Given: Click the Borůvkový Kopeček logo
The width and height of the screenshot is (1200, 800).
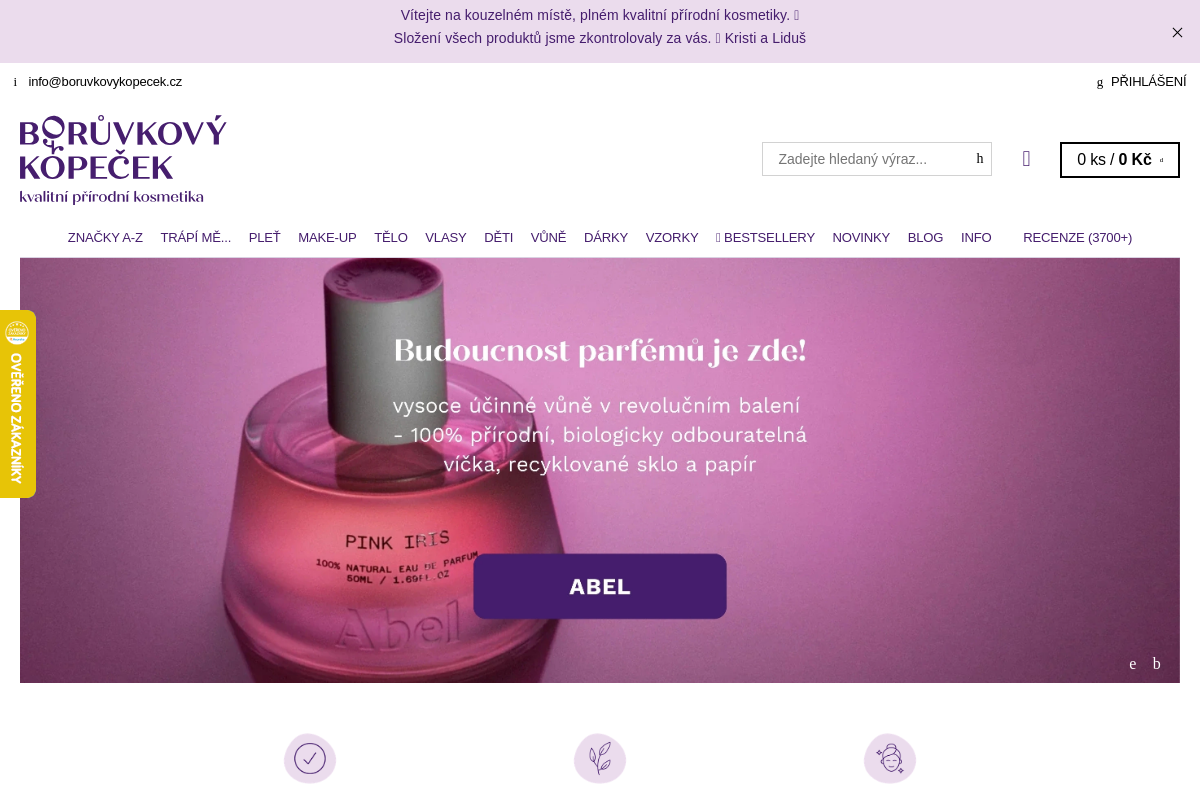Looking at the screenshot, I should click(x=123, y=160).
